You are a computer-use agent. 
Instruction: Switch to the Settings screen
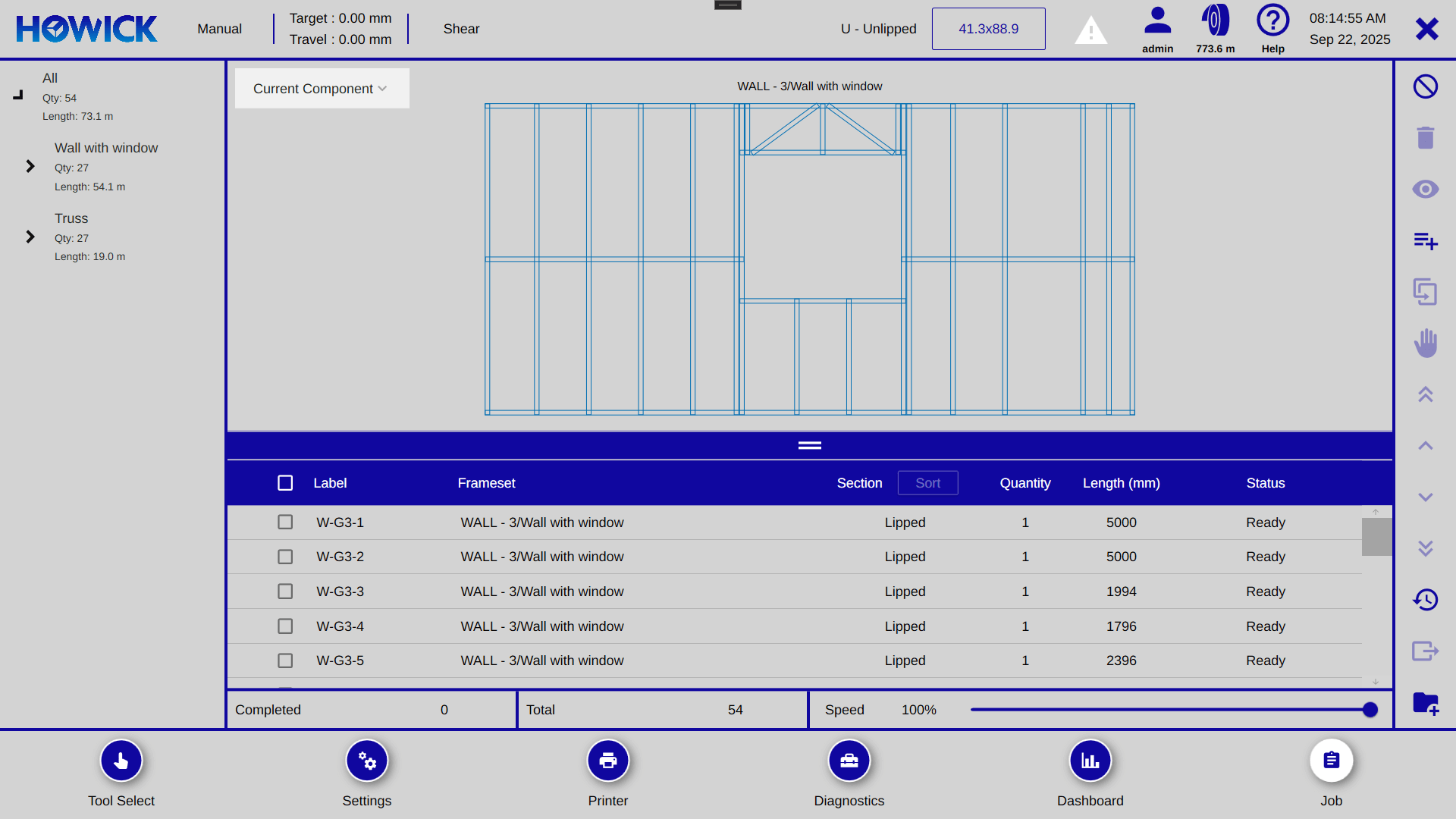pyautogui.click(x=367, y=761)
